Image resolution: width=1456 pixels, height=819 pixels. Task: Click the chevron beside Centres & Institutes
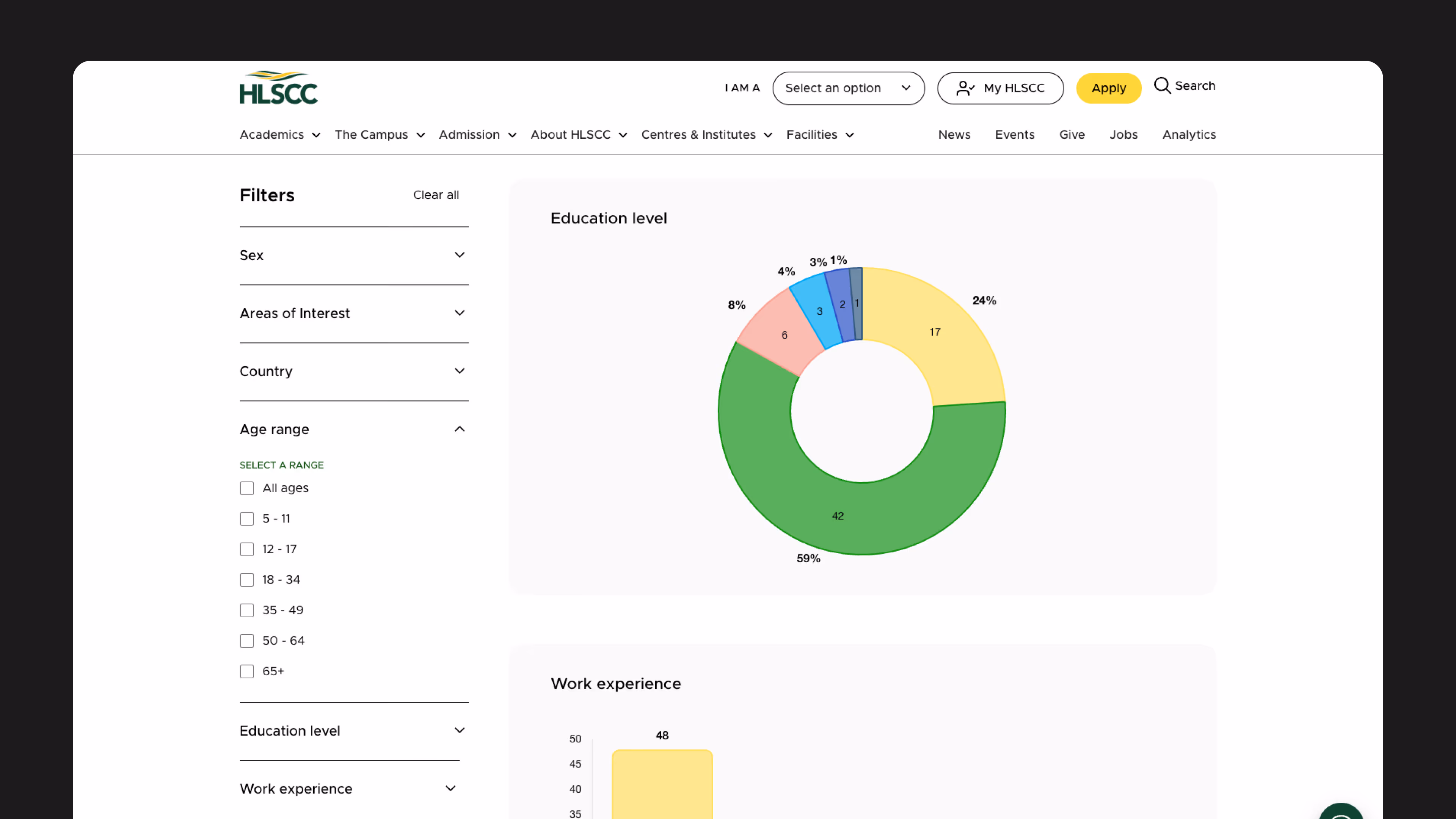767,135
